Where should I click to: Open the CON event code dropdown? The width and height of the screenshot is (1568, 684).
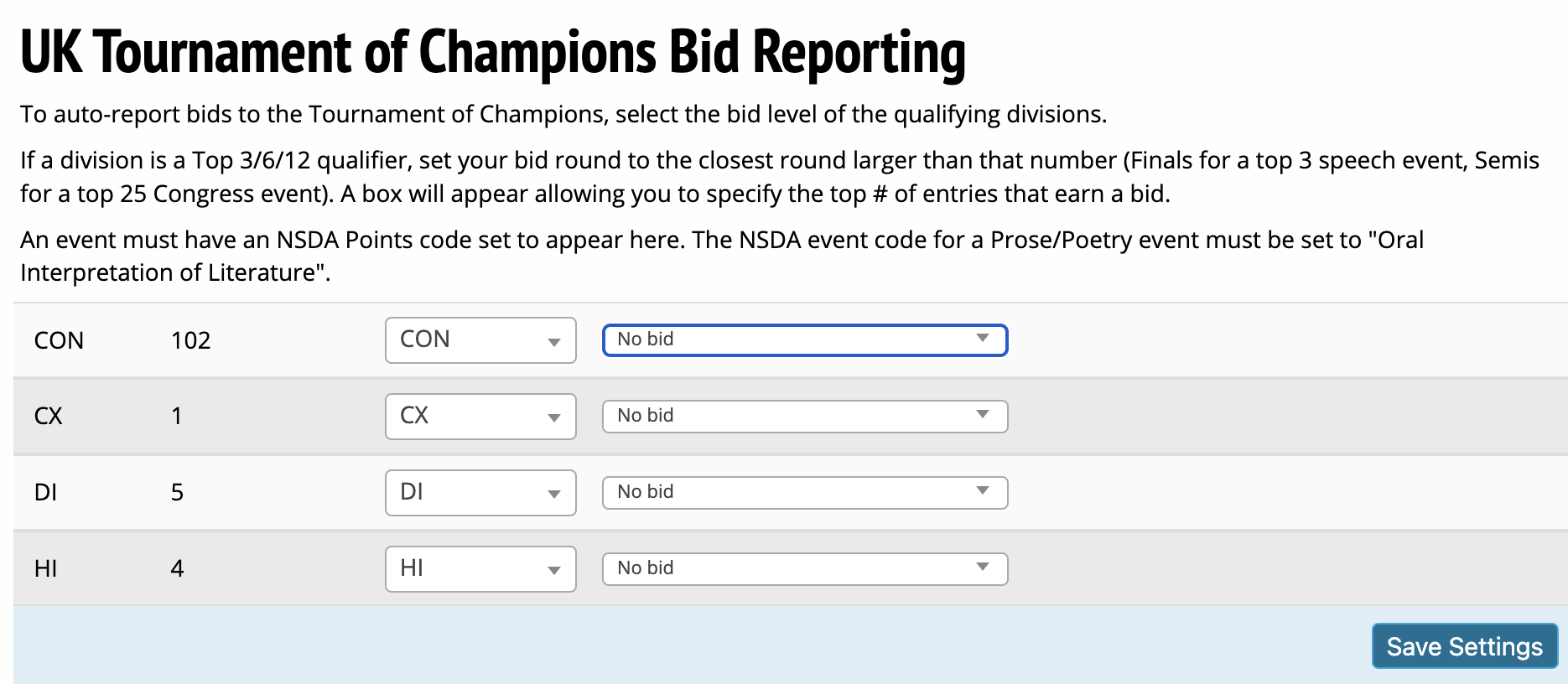[x=480, y=340]
